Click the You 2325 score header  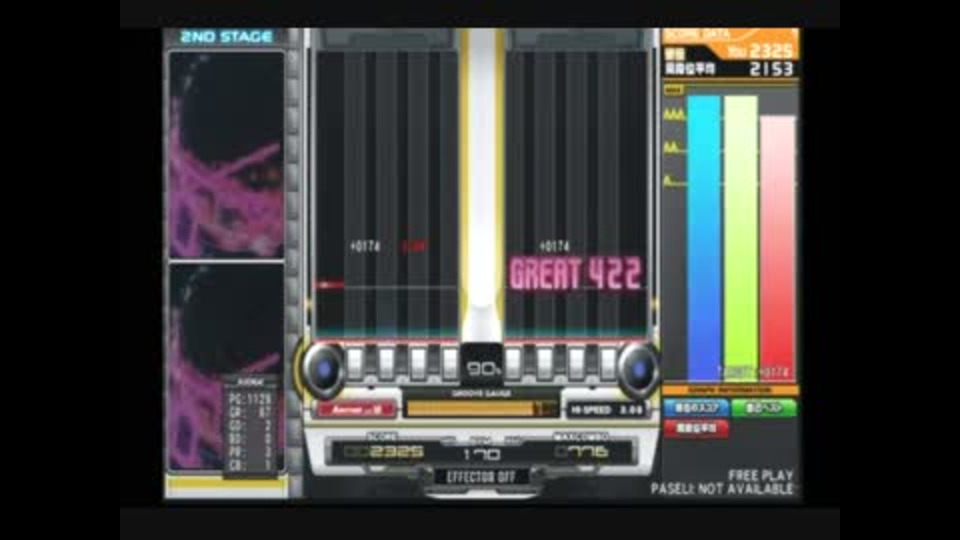click(761, 51)
